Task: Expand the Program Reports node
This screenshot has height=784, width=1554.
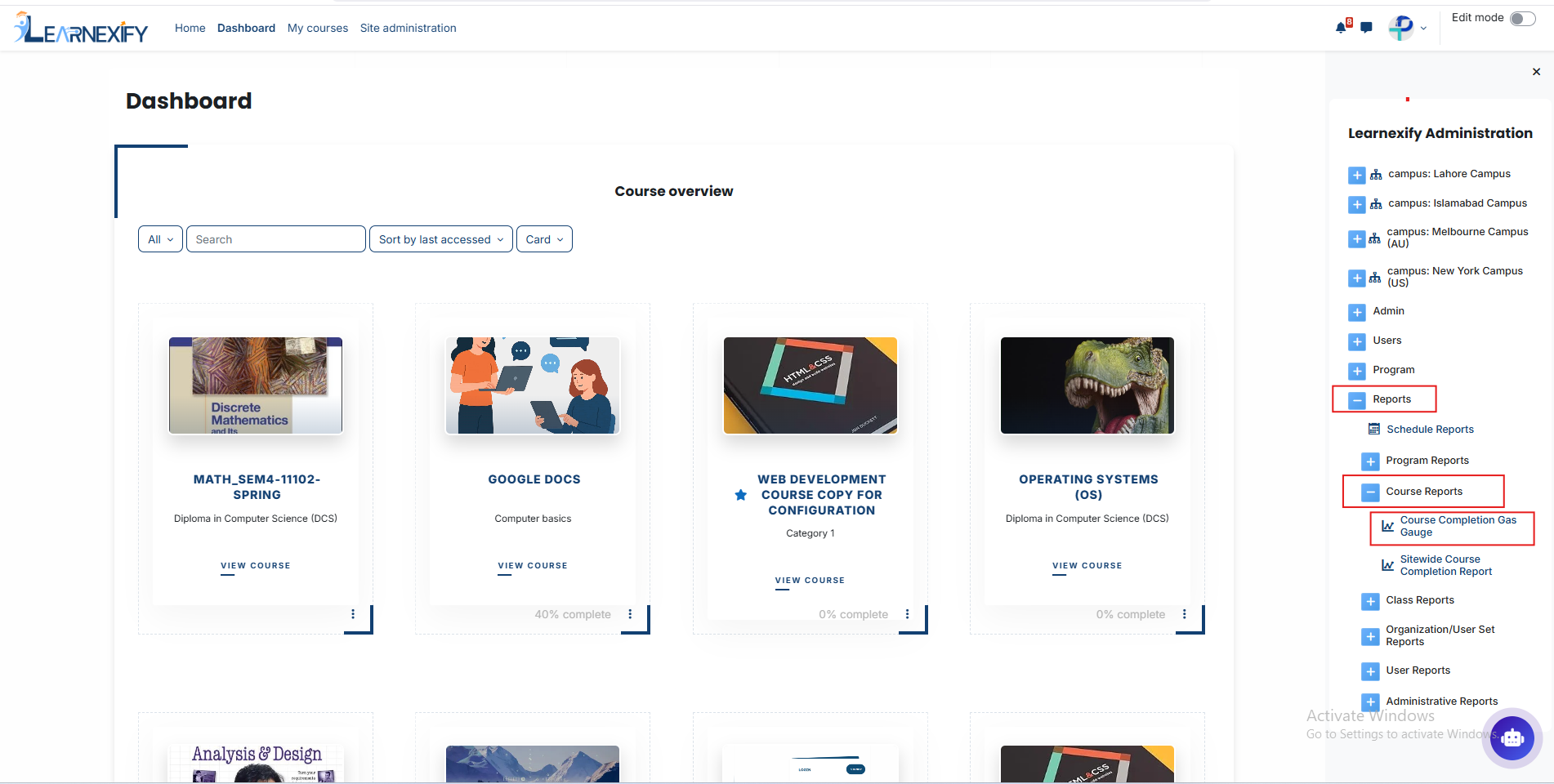Action: [1370, 461]
